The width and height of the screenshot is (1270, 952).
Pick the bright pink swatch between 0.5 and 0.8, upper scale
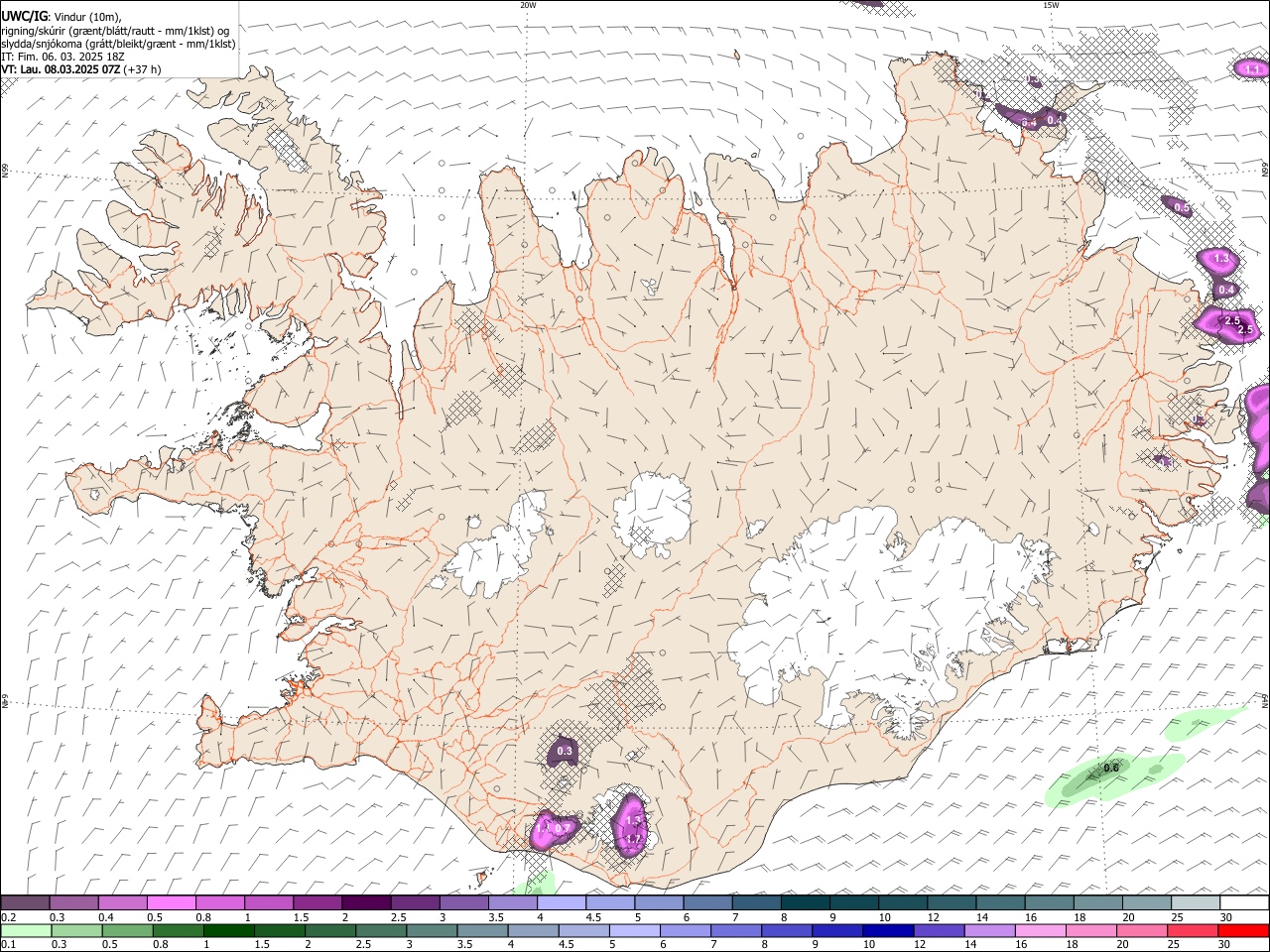[171, 903]
